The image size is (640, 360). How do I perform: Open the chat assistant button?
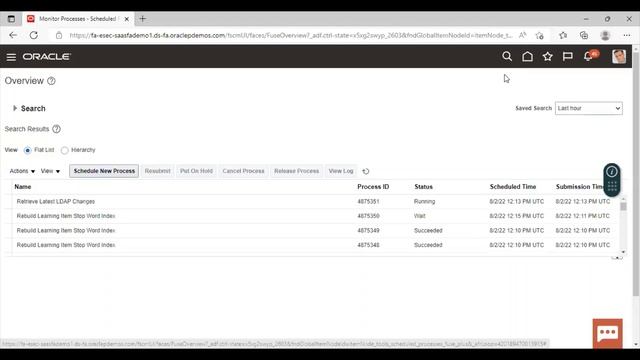tap(607, 333)
